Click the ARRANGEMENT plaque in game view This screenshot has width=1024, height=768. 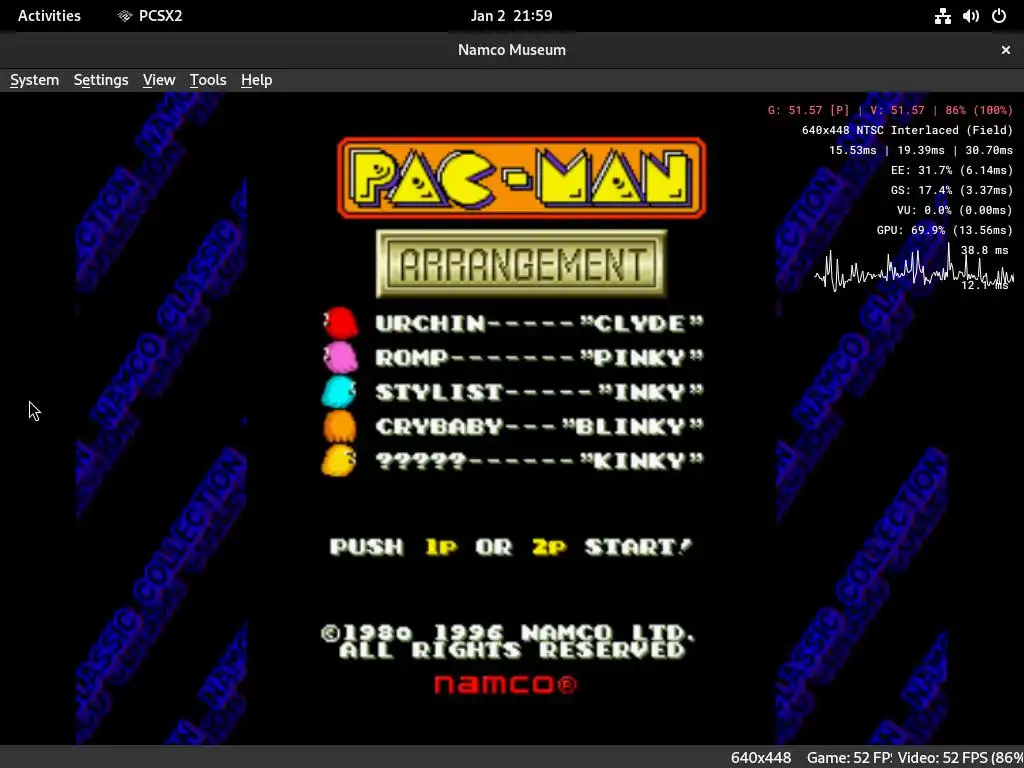521,263
